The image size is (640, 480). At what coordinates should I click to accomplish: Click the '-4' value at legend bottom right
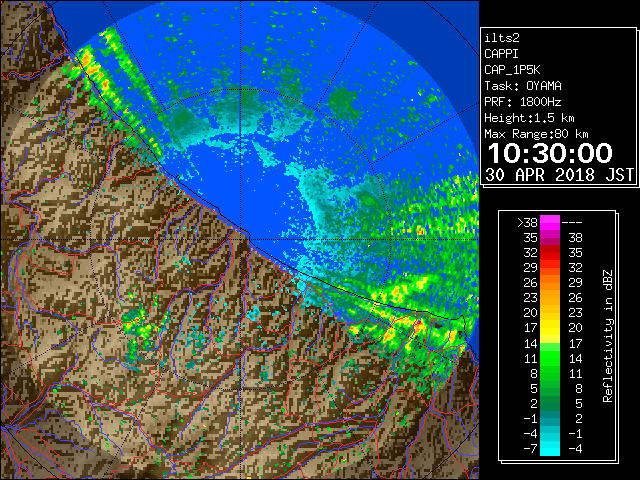575,449
